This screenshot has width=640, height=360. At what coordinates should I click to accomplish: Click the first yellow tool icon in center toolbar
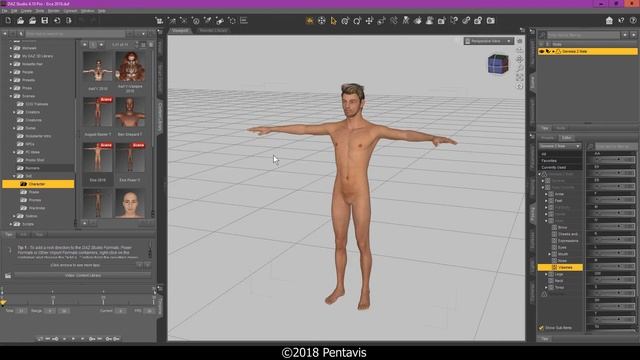[x=309, y=20]
